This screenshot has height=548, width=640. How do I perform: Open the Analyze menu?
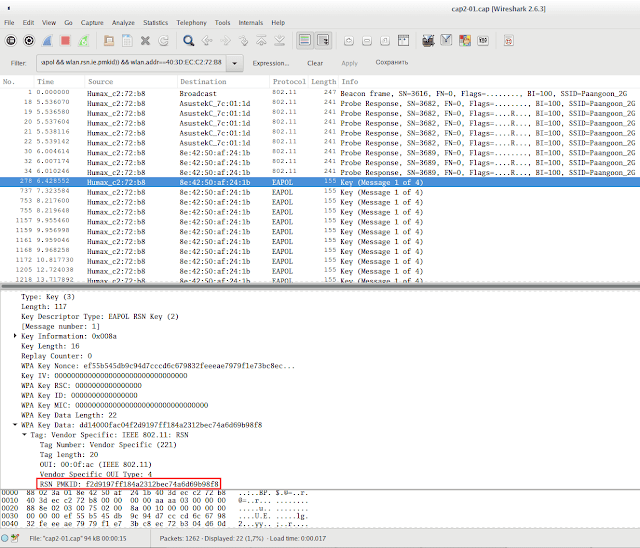[x=123, y=23]
